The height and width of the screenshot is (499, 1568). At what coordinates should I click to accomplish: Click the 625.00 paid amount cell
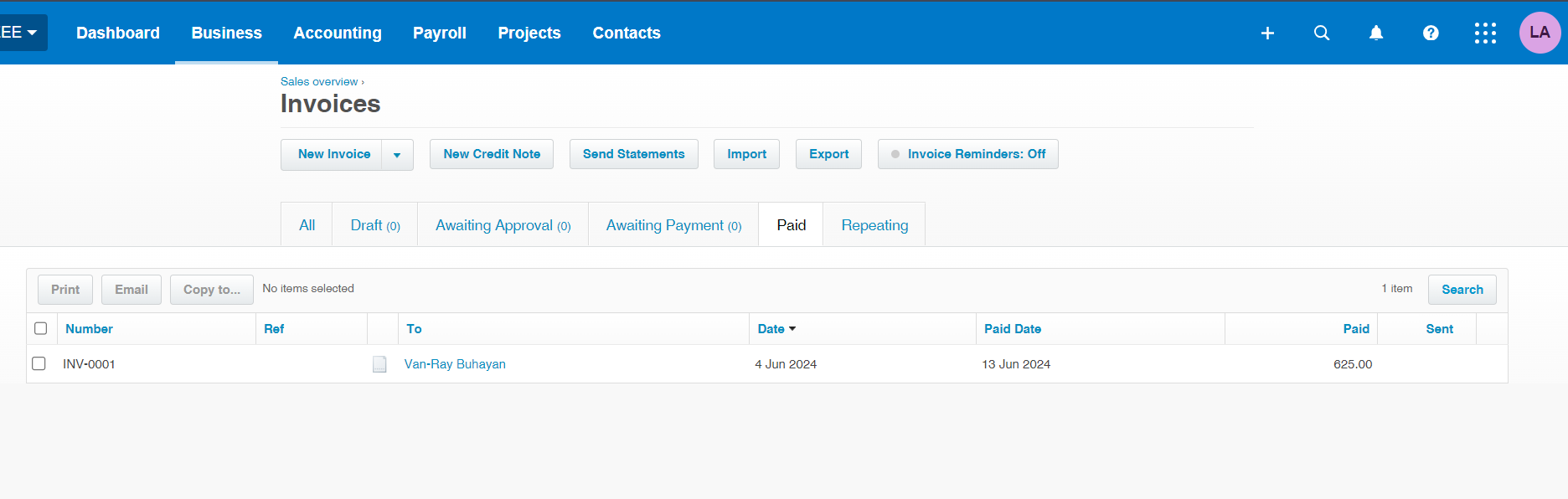click(1353, 364)
